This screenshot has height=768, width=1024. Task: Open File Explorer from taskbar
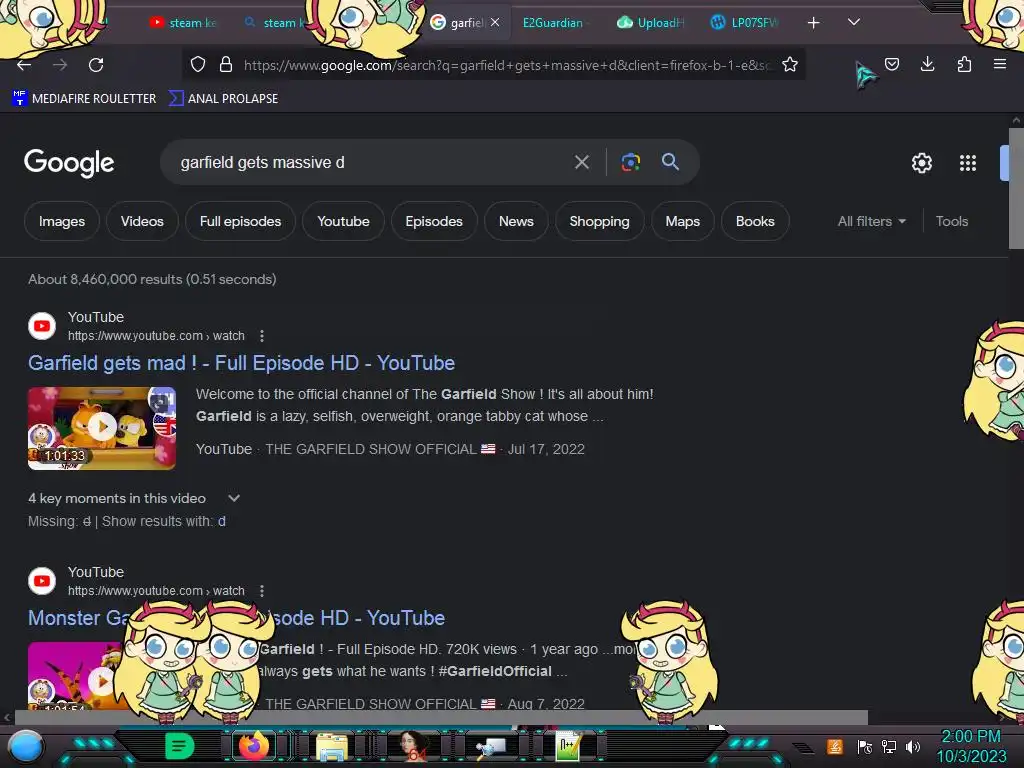click(332, 746)
